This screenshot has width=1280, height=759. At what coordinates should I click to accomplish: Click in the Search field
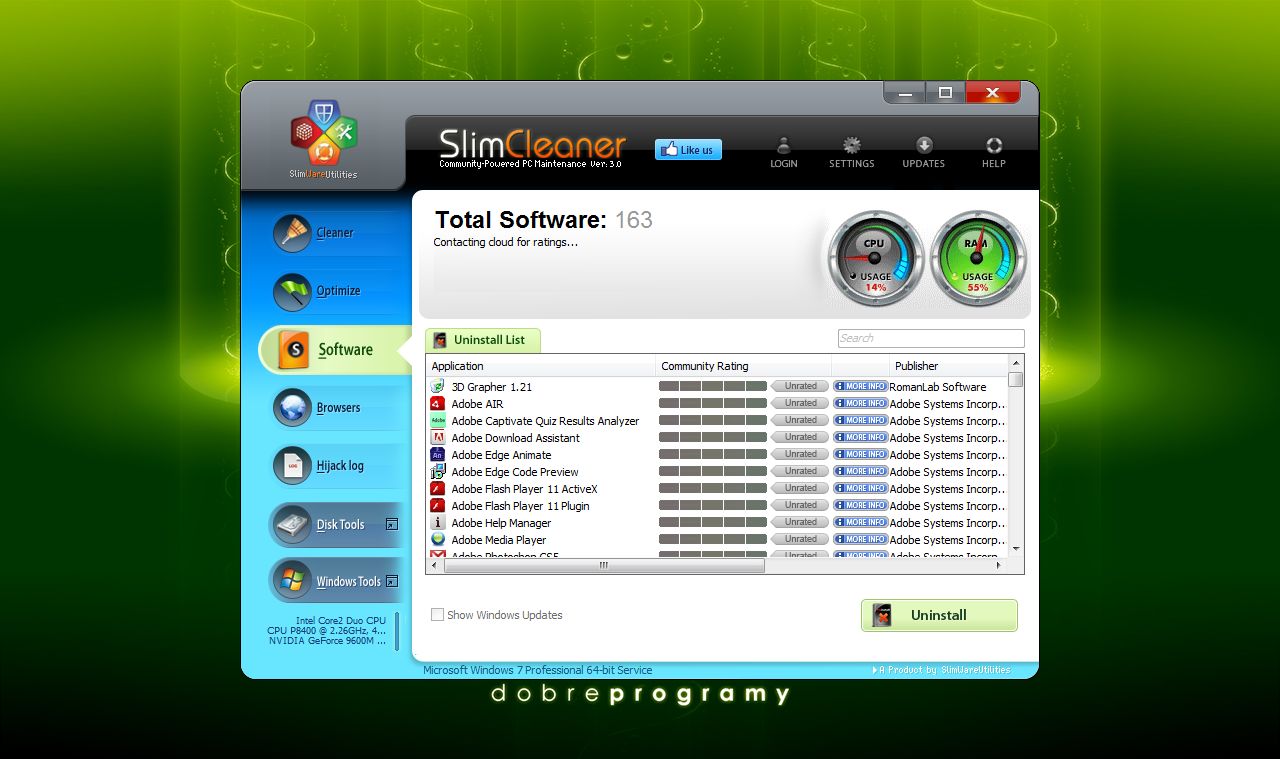click(931, 338)
